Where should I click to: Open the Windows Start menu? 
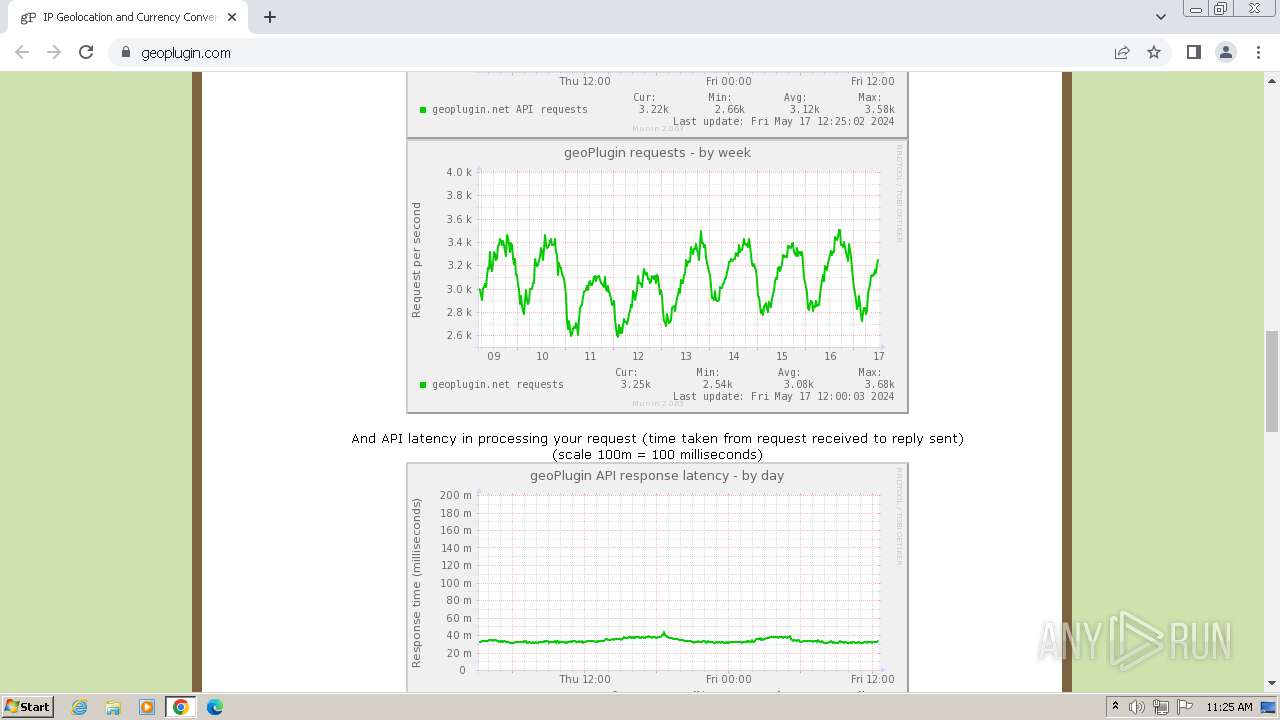tap(27, 706)
